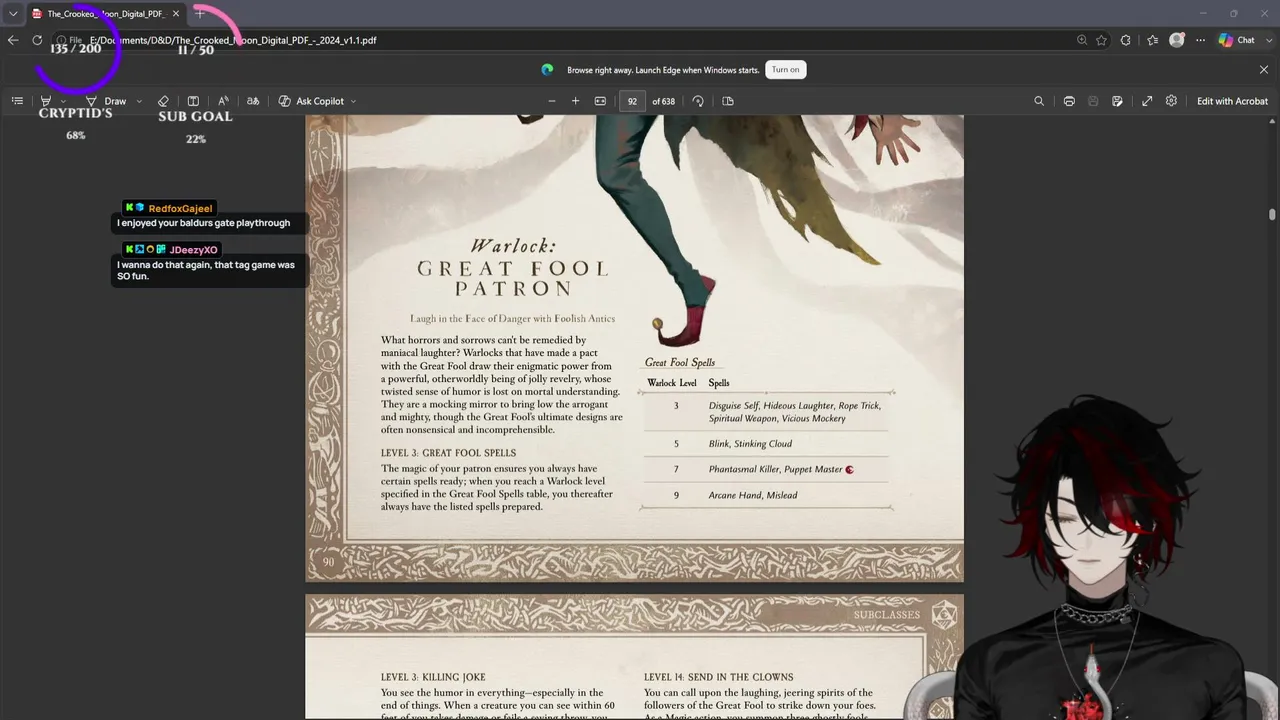
Task: Activate the Draw pen tool
Action: pos(107,101)
